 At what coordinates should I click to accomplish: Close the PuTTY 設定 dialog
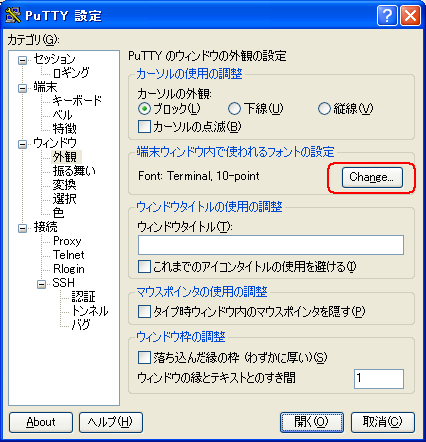[x=410, y=15]
